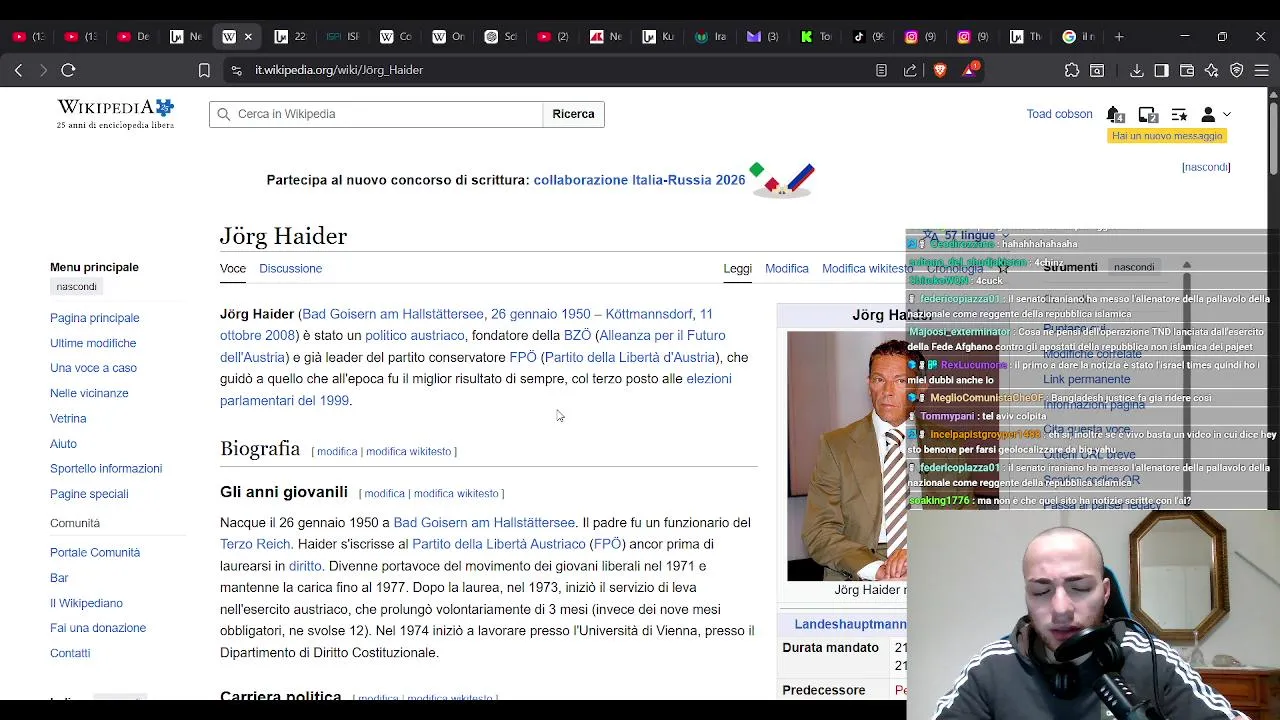Viewport: 1280px width, 720px height.
Task: Open the Terzo Reich article link
Action: pyautogui.click(x=255, y=544)
